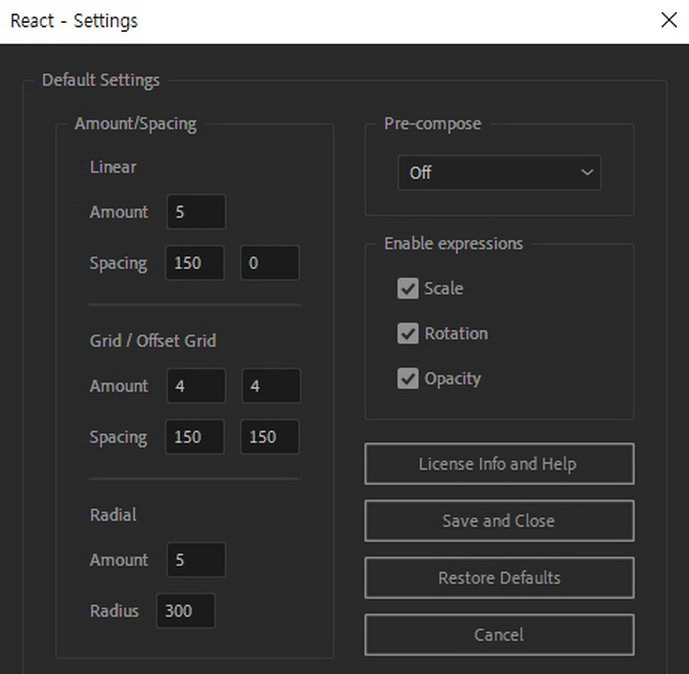Click Restore Defaults button
Screen dimensions: 689x674
tap(499, 578)
